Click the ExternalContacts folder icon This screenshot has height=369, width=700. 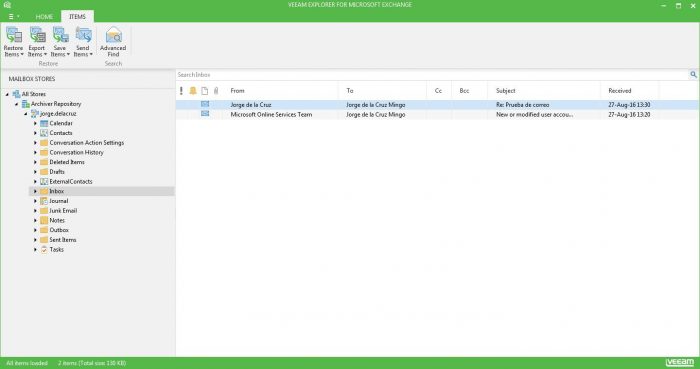click(x=44, y=182)
